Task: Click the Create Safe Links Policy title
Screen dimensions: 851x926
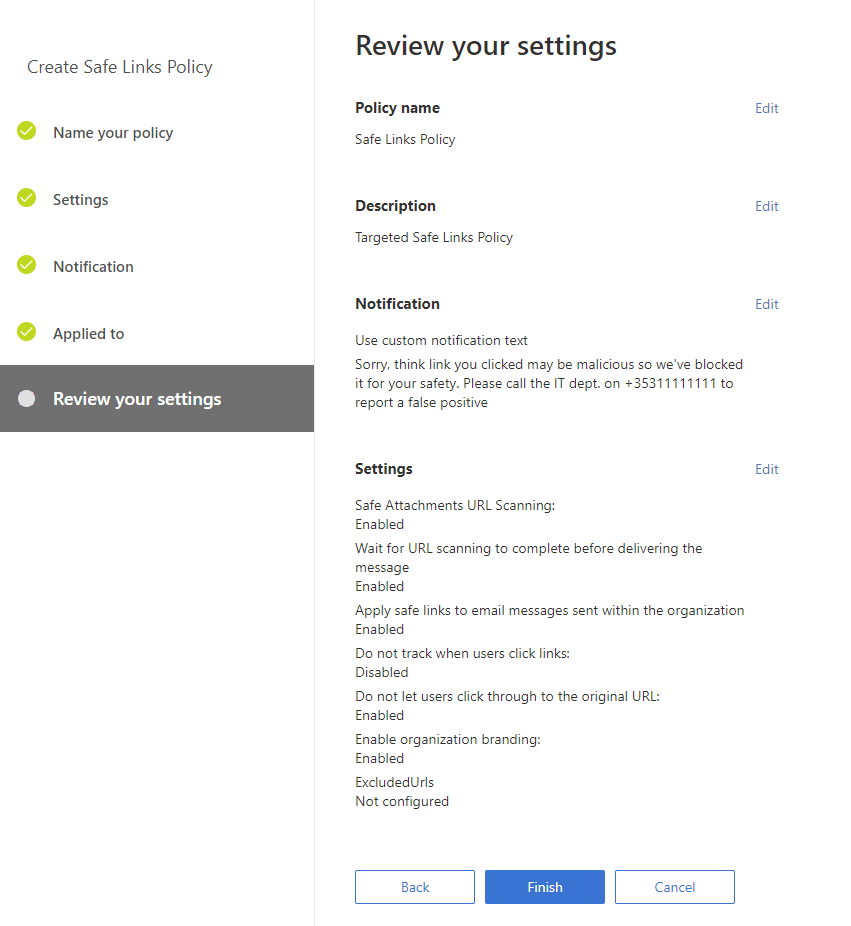Action: click(120, 67)
